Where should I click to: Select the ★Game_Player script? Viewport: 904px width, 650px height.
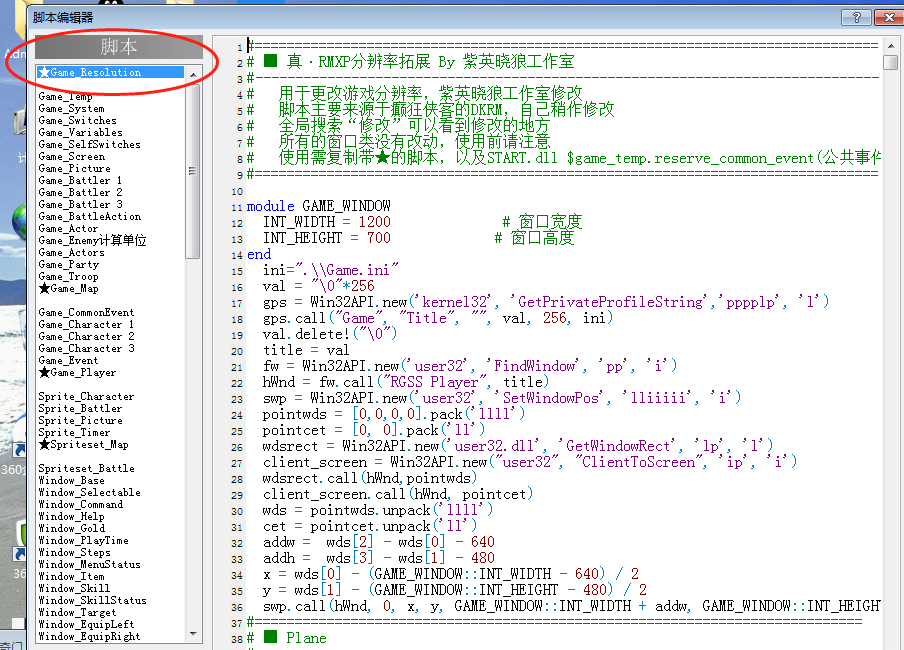point(77,373)
